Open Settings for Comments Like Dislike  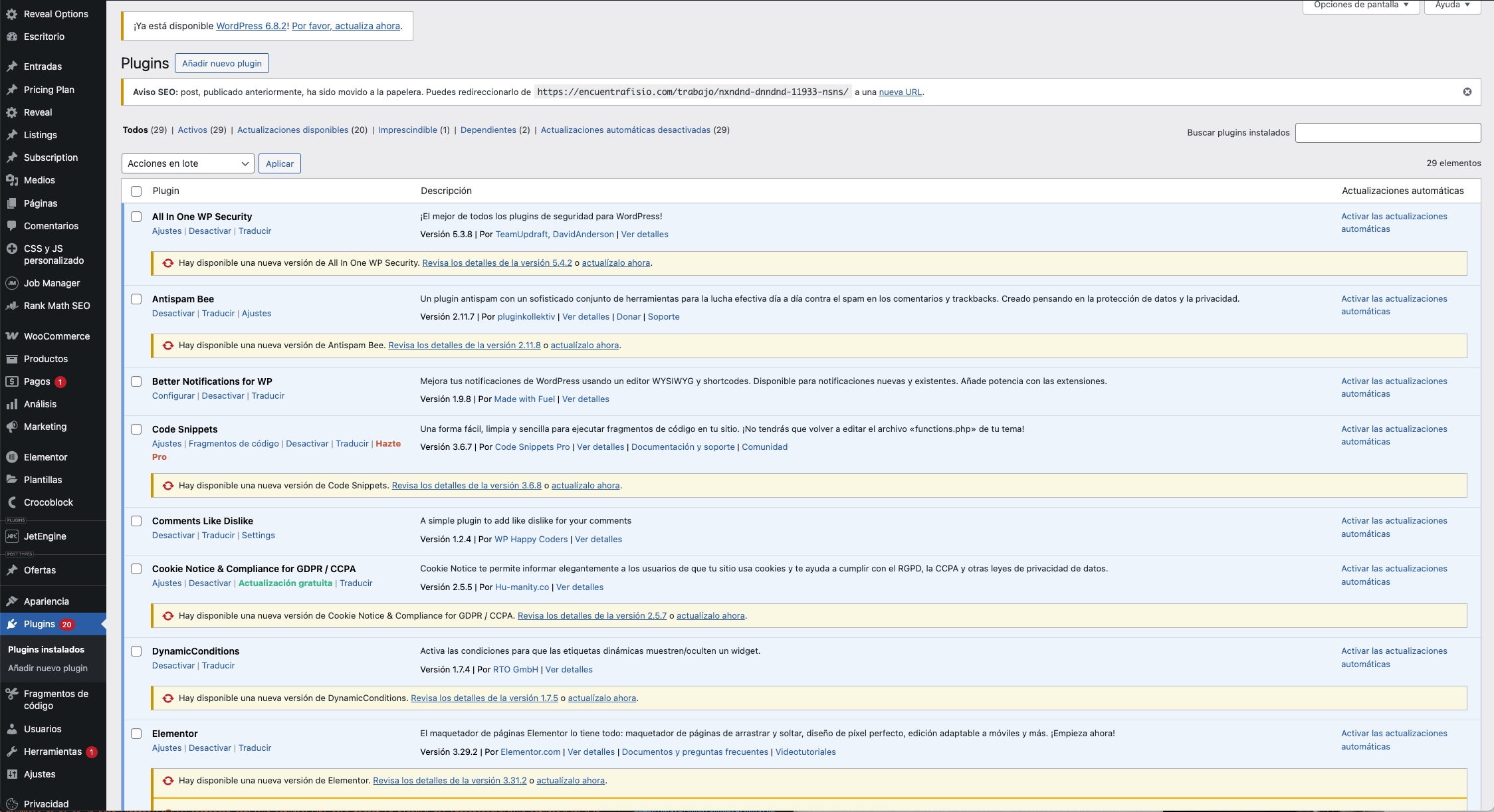[x=258, y=536]
